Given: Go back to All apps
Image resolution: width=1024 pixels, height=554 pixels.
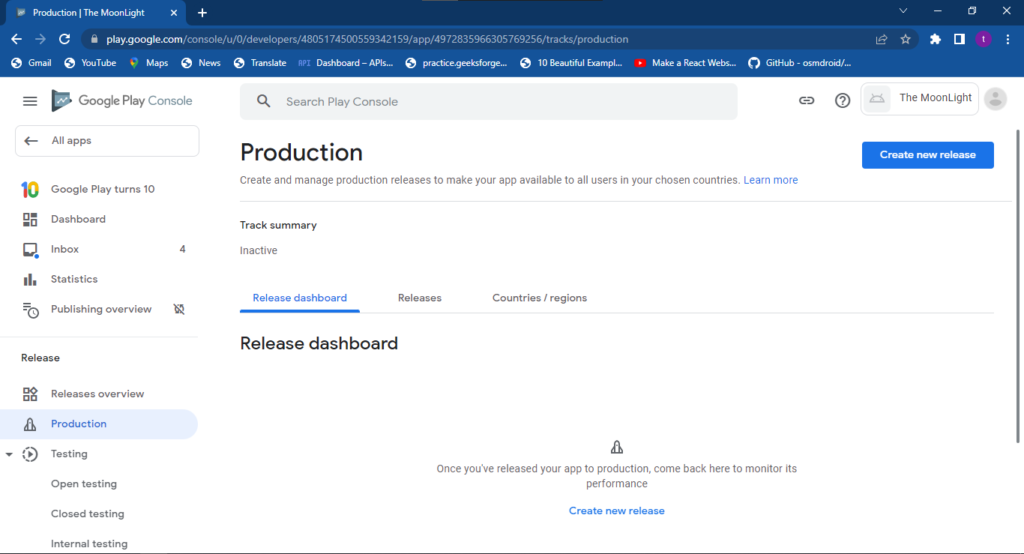Looking at the screenshot, I should tap(107, 141).
